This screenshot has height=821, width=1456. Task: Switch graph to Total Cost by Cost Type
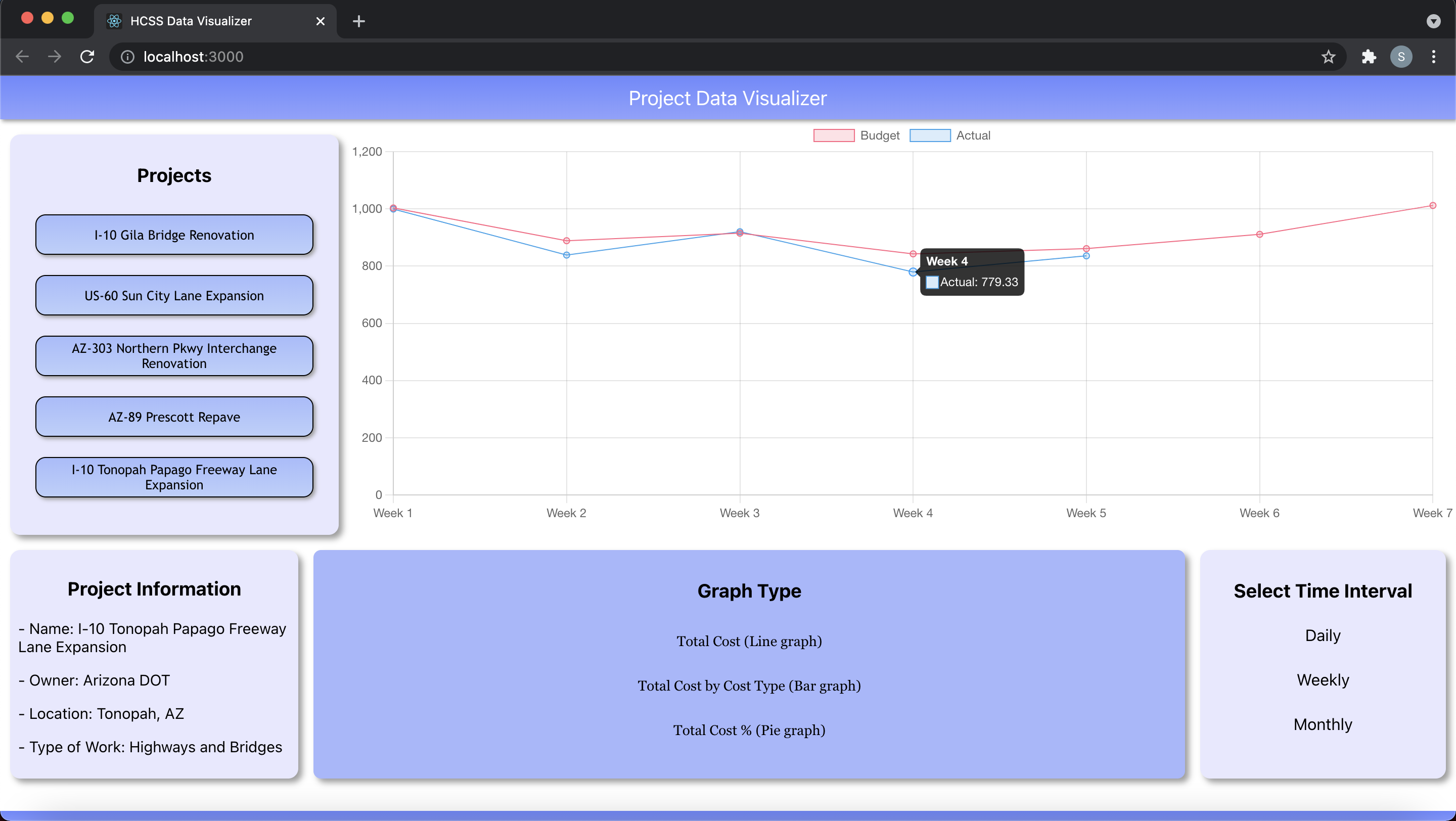pyautogui.click(x=749, y=686)
